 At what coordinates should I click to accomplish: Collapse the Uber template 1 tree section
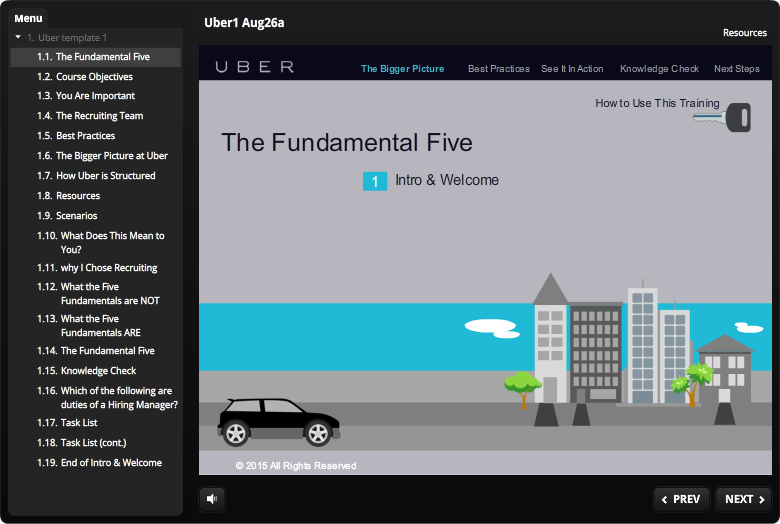click(x=18, y=37)
